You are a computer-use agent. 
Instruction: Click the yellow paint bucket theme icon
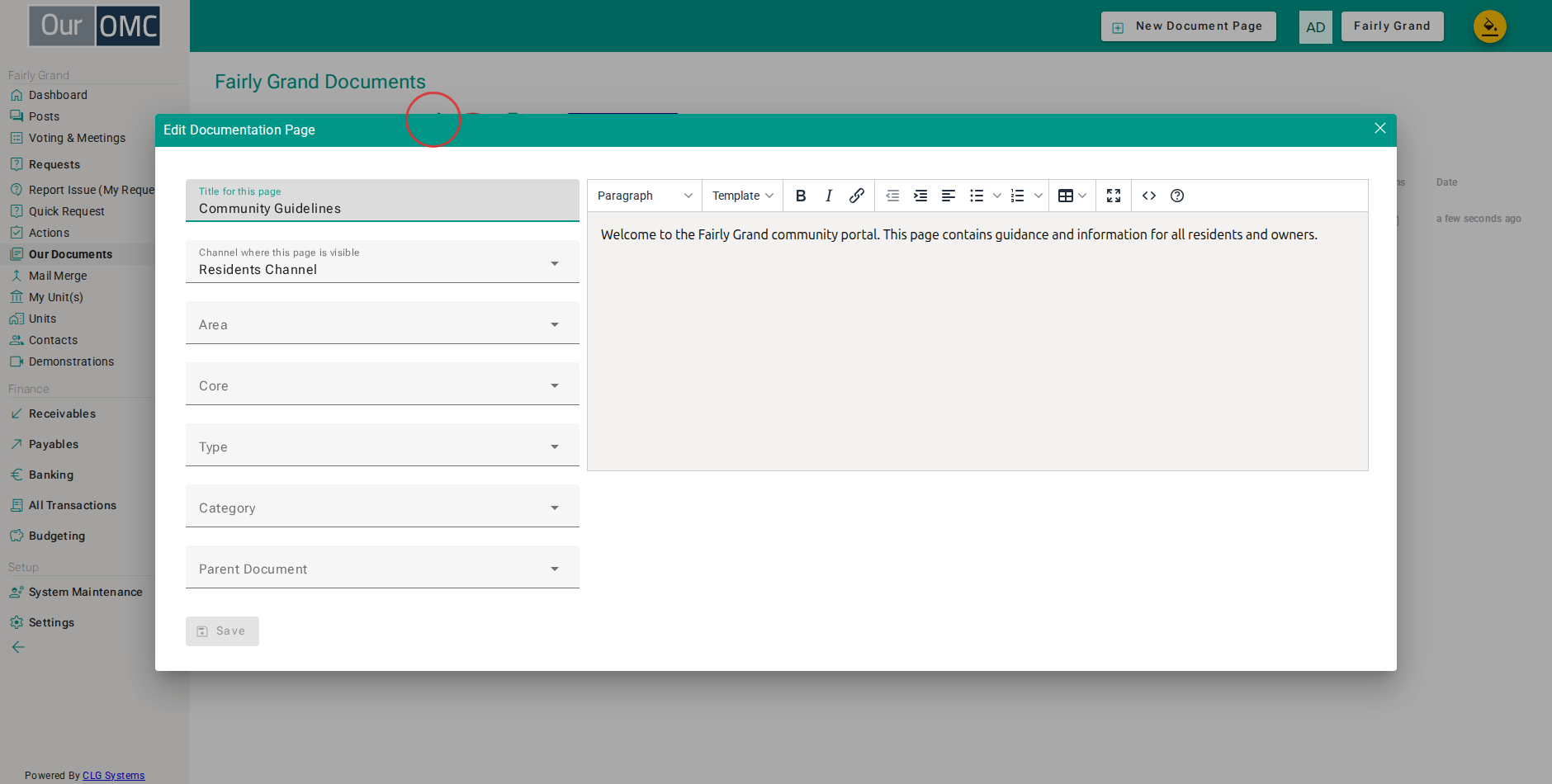click(x=1490, y=26)
